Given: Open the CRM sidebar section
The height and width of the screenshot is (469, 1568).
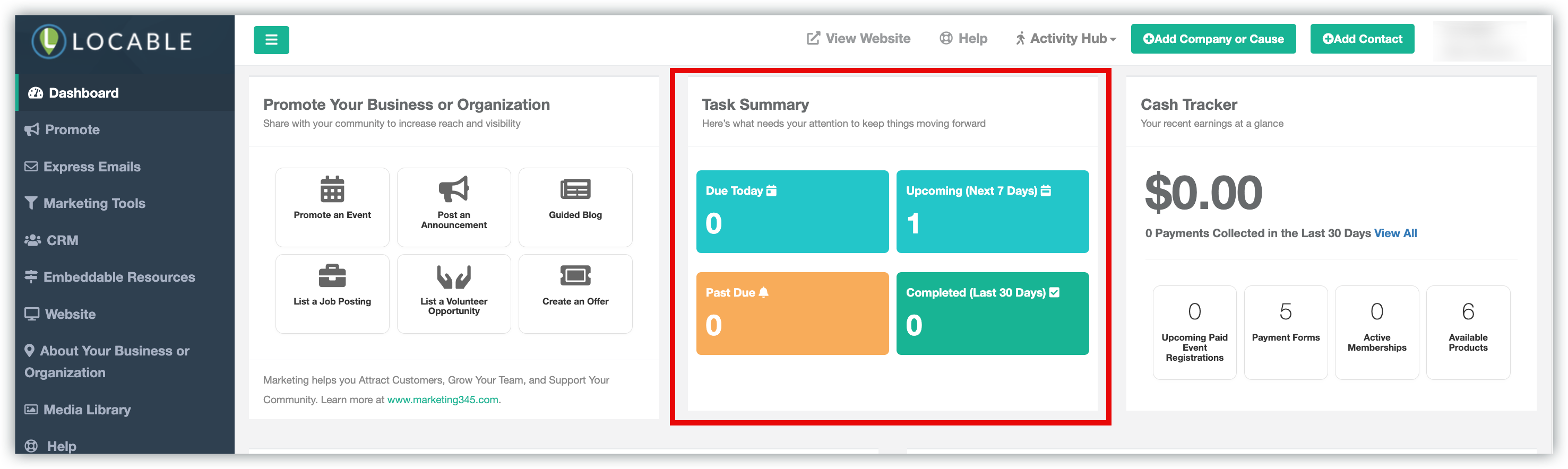Looking at the screenshot, I should pyautogui.click(x=62, y=240).
